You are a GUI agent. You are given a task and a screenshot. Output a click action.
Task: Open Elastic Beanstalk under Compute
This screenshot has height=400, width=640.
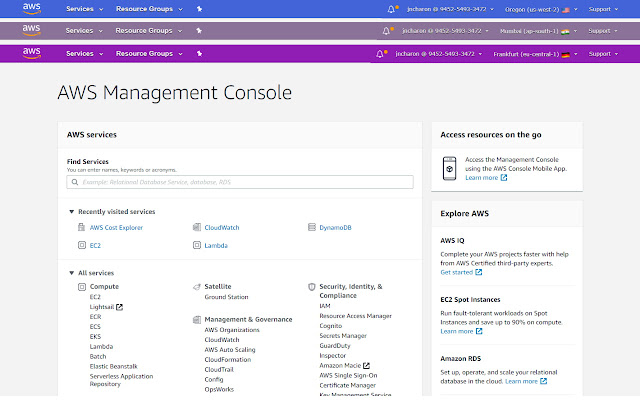tap(113, 367)
